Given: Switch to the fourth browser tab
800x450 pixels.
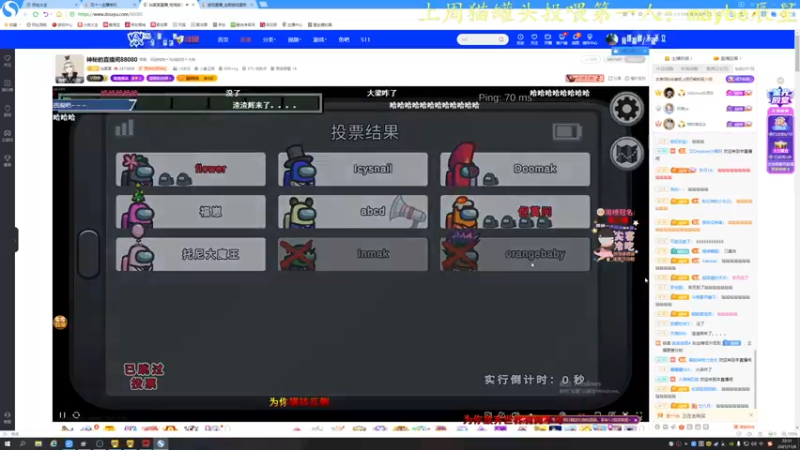Looking at the screenshot, I should click(x=228, y=5).
